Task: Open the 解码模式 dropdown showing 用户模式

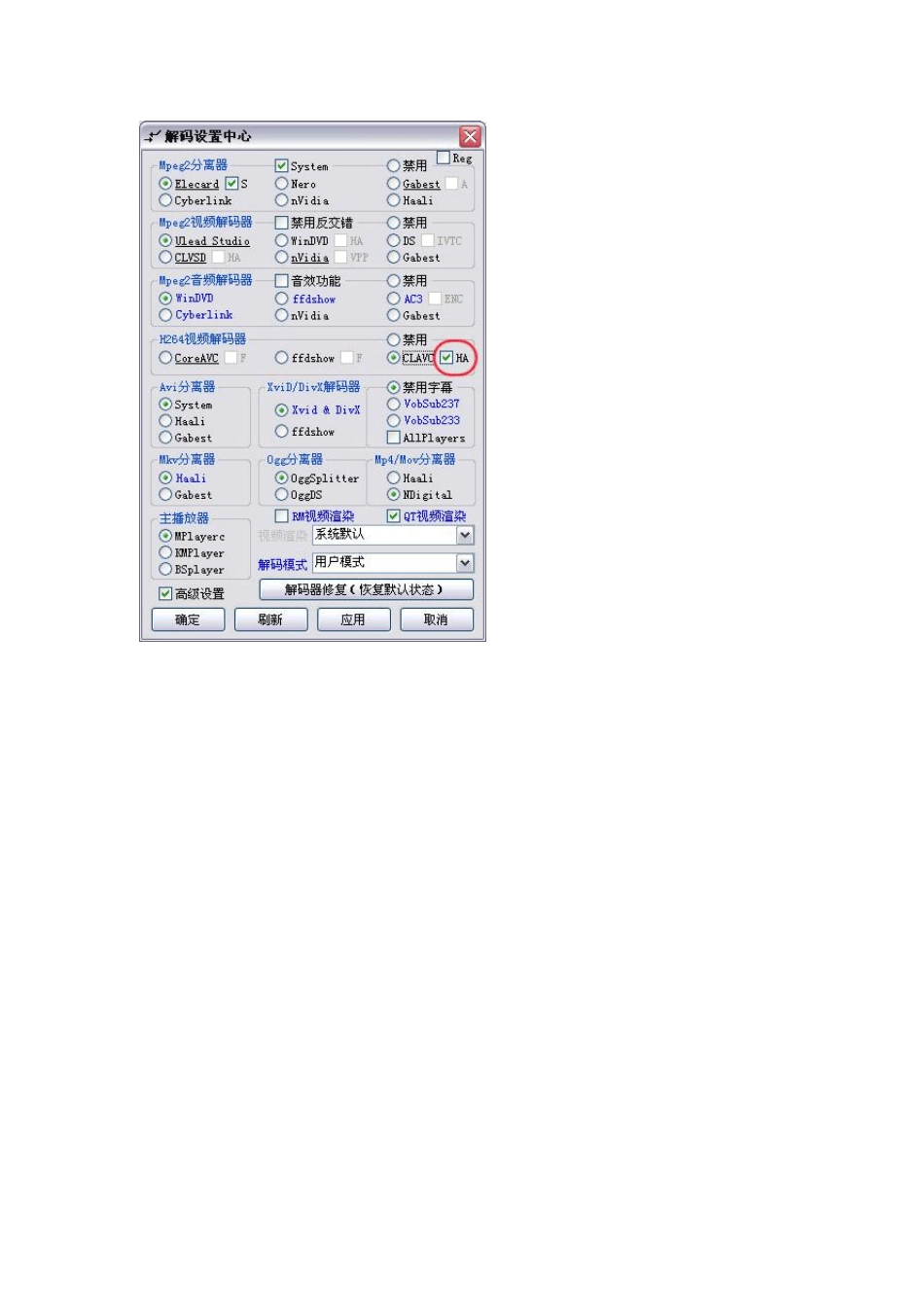Action: click(393, 563)
